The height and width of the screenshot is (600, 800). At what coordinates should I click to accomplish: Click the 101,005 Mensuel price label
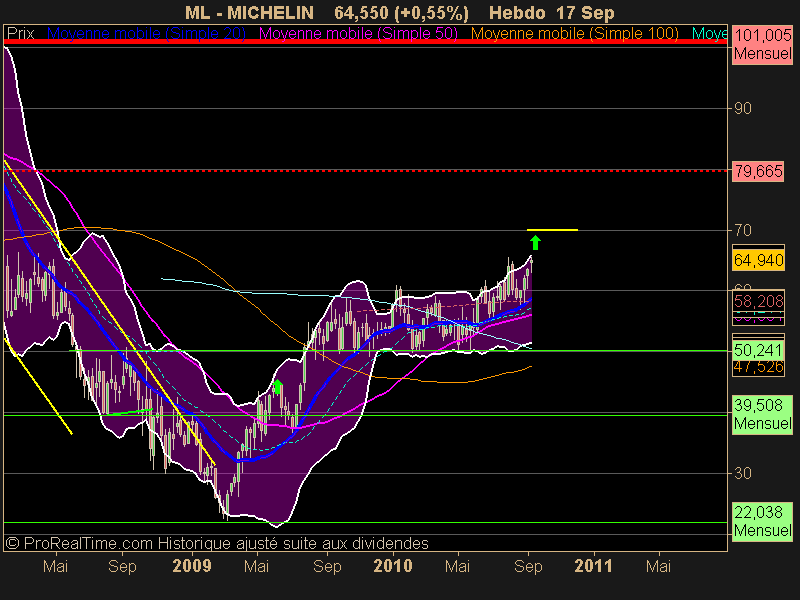point(762,44)
